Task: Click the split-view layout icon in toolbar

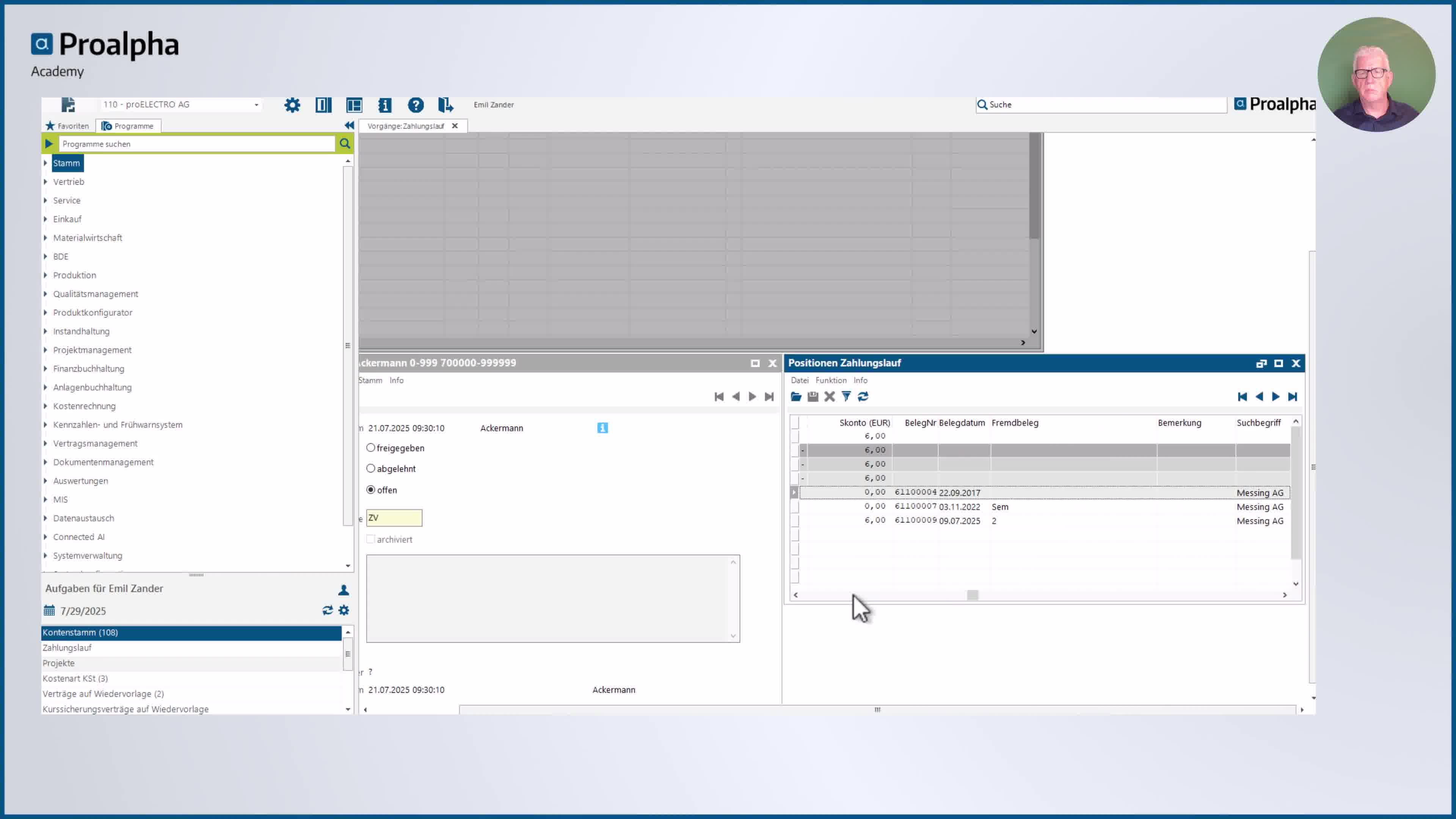Action: [323, 105]
